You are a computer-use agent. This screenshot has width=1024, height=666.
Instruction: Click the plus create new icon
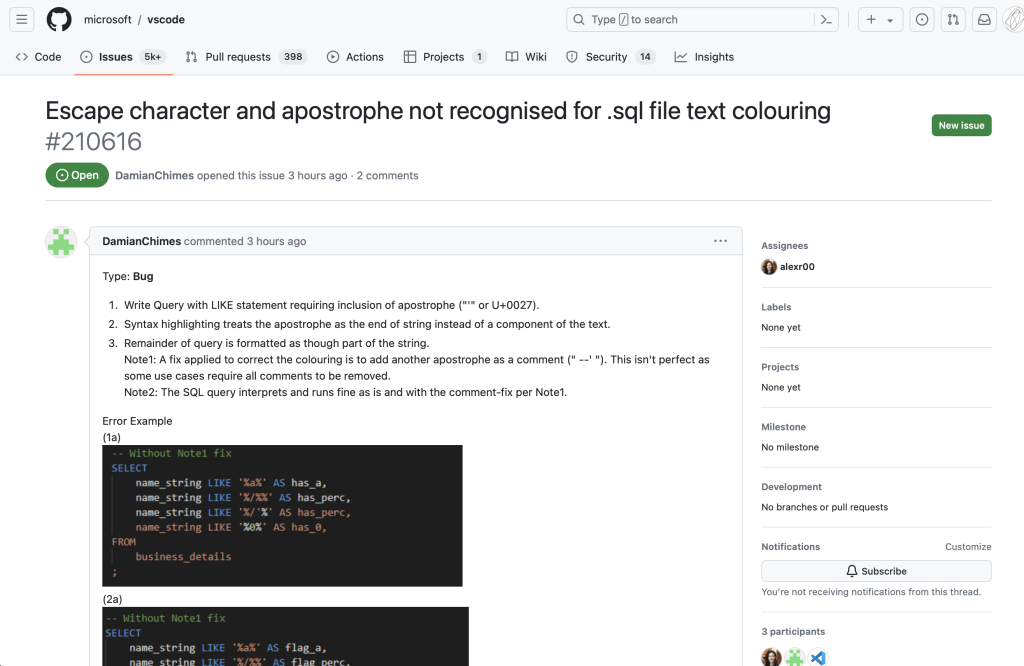coord(871,20)
